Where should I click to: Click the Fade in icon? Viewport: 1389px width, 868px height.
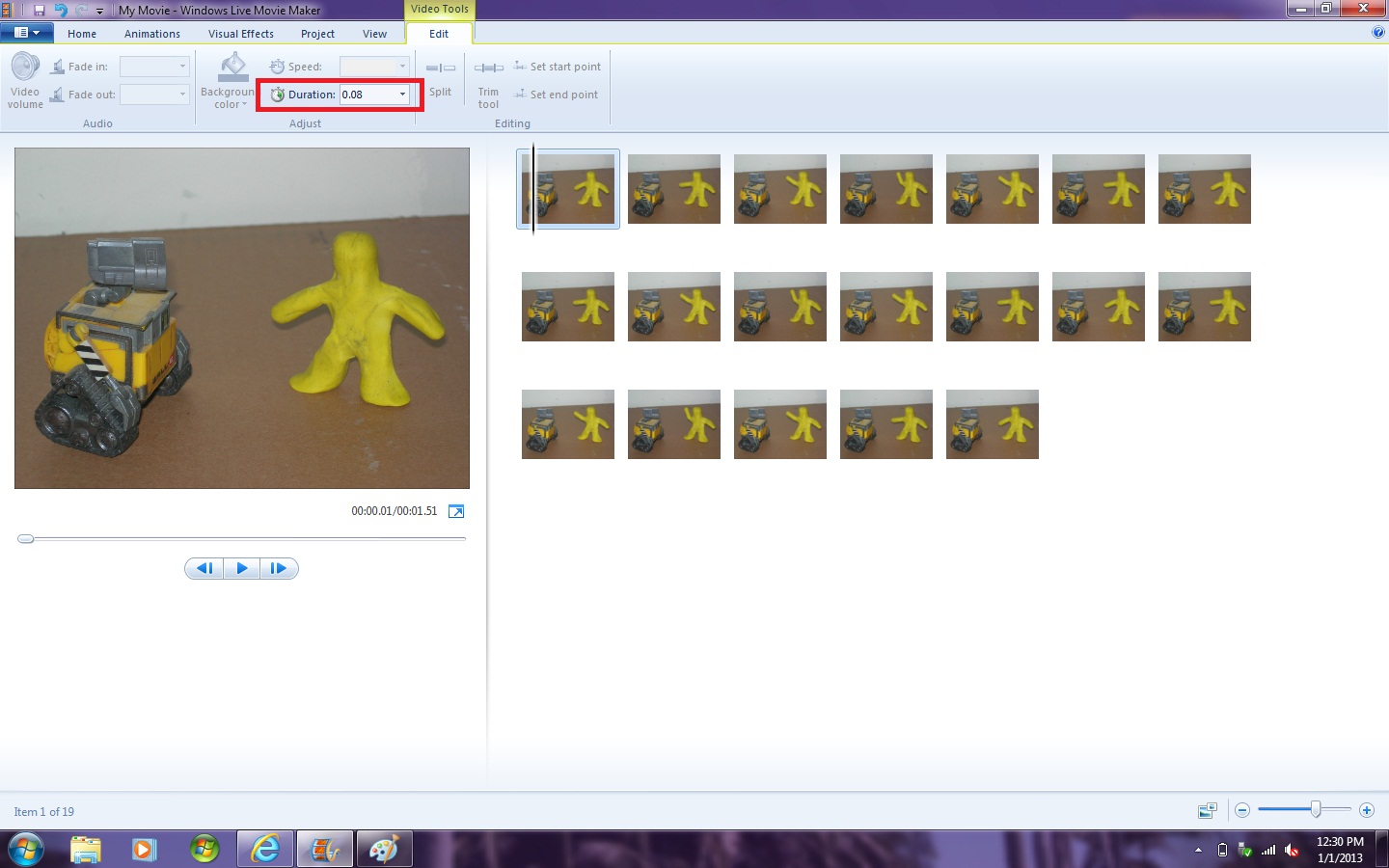(58, 67)
